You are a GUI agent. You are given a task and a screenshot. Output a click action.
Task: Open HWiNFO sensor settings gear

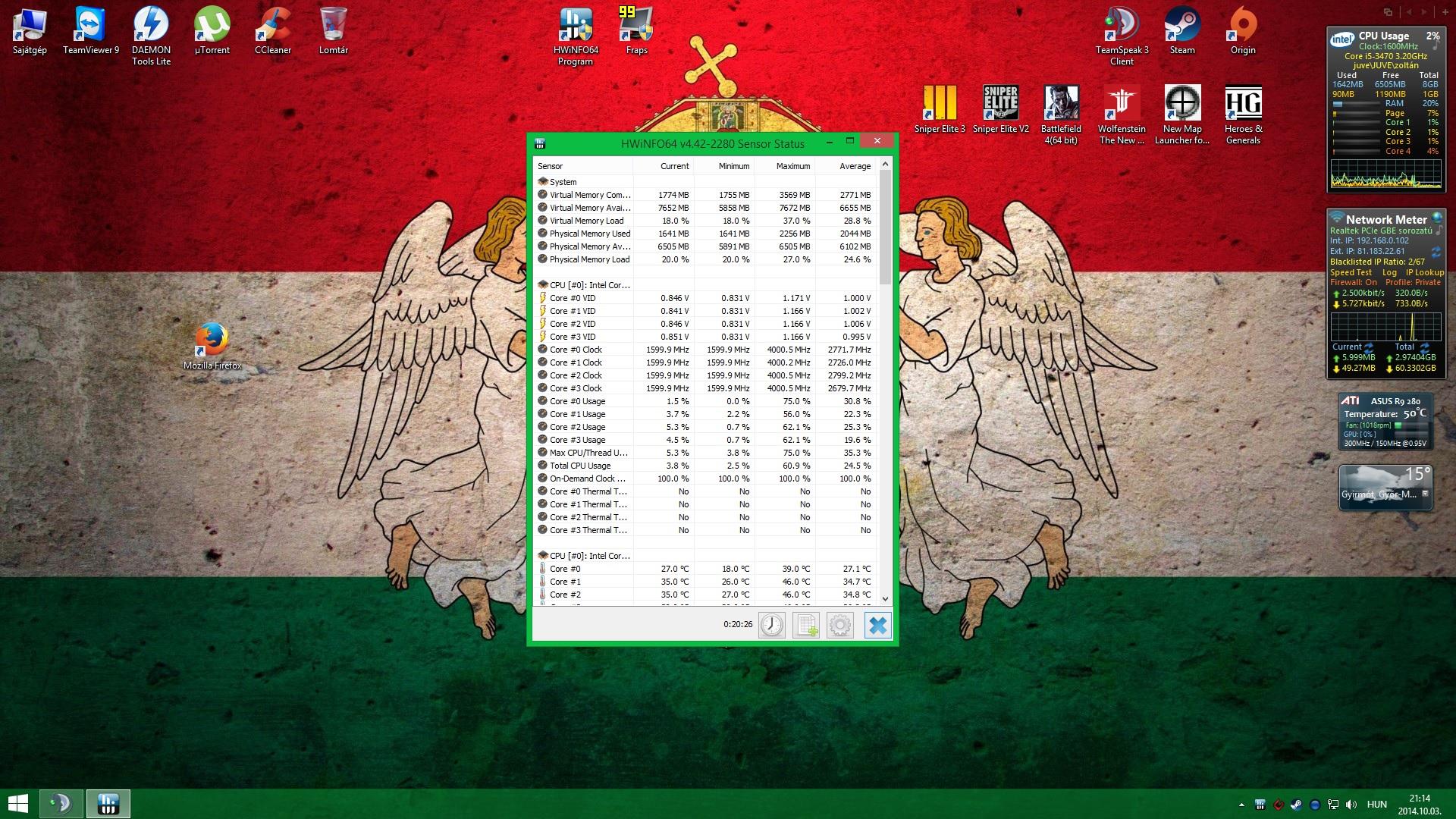(839, 625)
